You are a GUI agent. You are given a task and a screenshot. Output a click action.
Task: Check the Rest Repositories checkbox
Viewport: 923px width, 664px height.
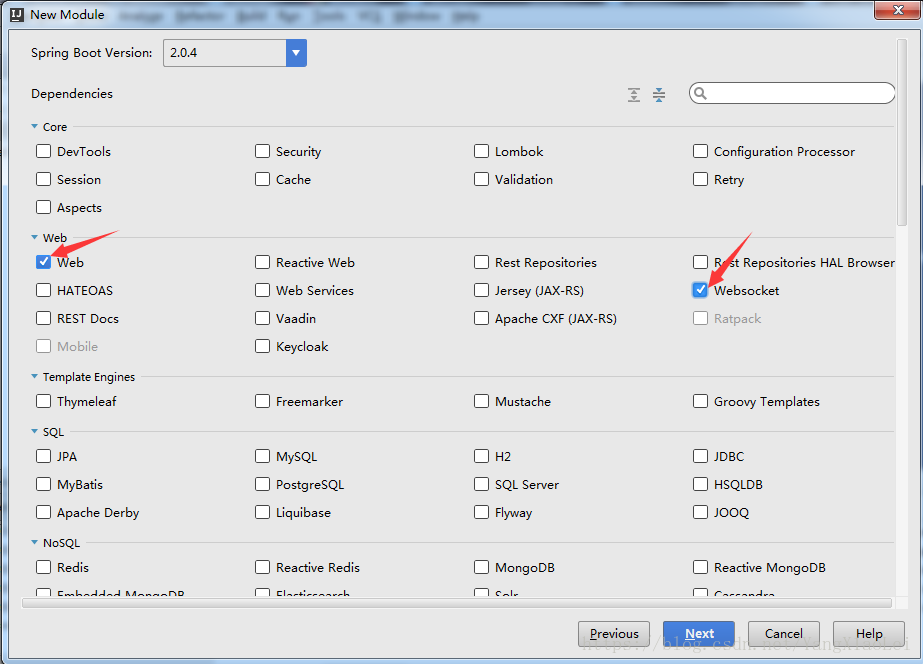482,262
